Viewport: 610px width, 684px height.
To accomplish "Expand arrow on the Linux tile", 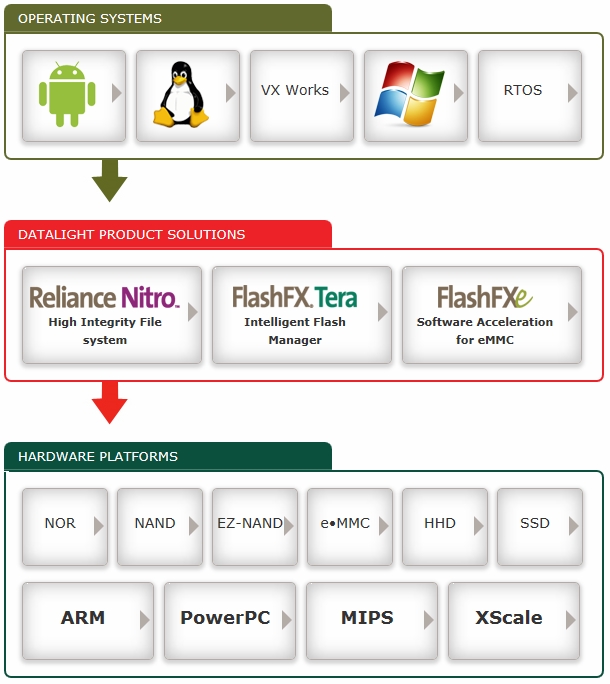I will [x=231, y=93].
